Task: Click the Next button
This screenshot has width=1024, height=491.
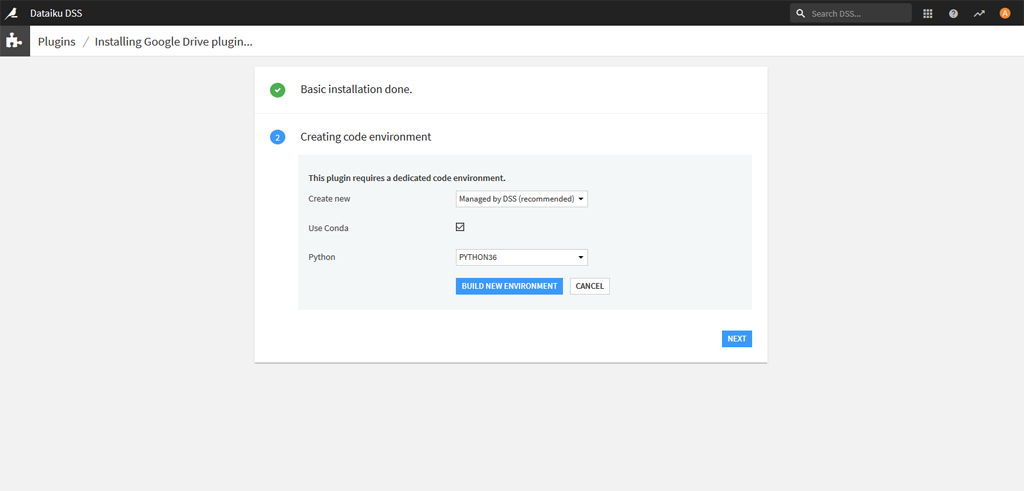Action: click(737, 339)
